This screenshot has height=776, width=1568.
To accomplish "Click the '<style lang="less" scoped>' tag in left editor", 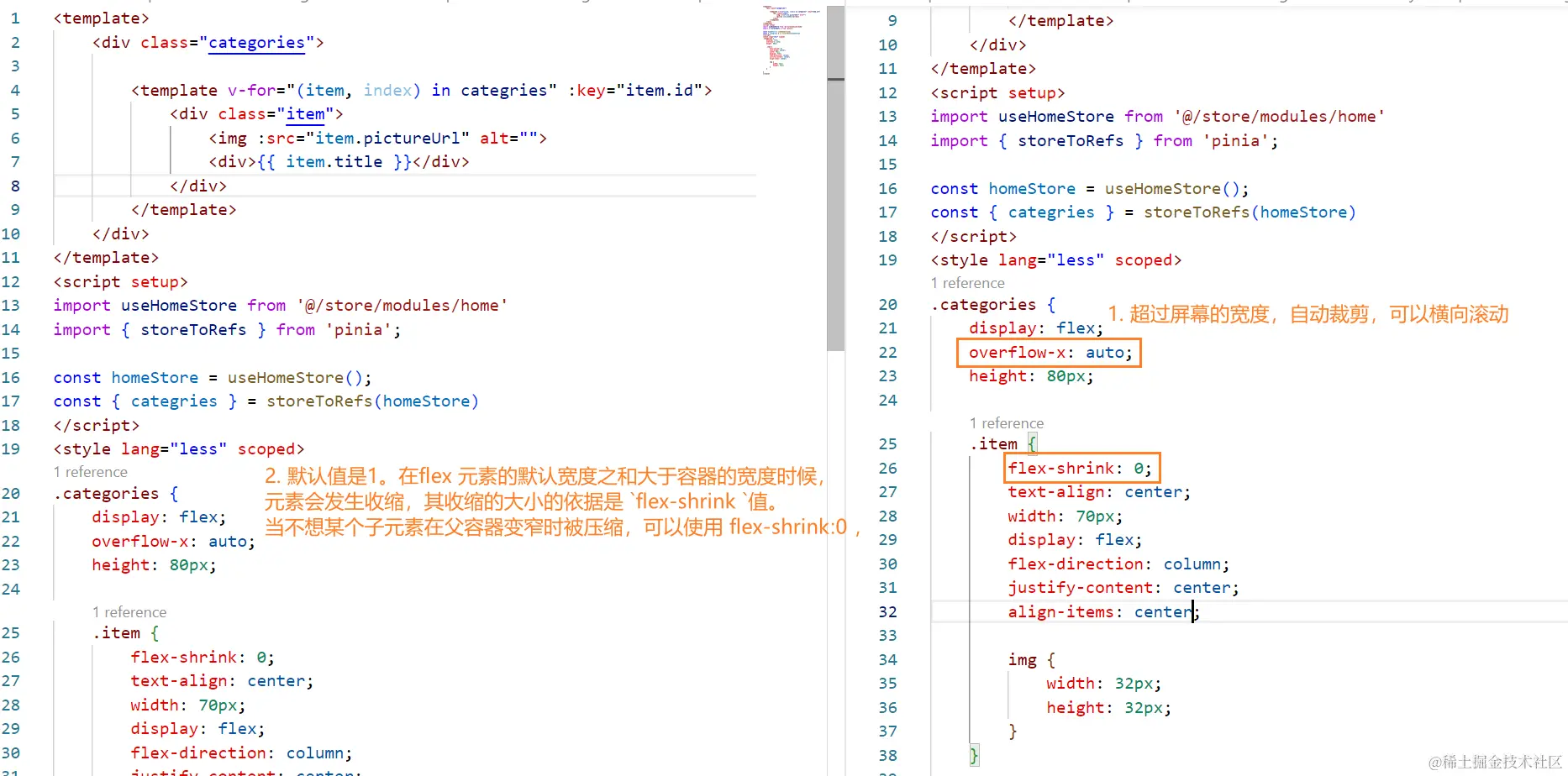I will point(179,449).
